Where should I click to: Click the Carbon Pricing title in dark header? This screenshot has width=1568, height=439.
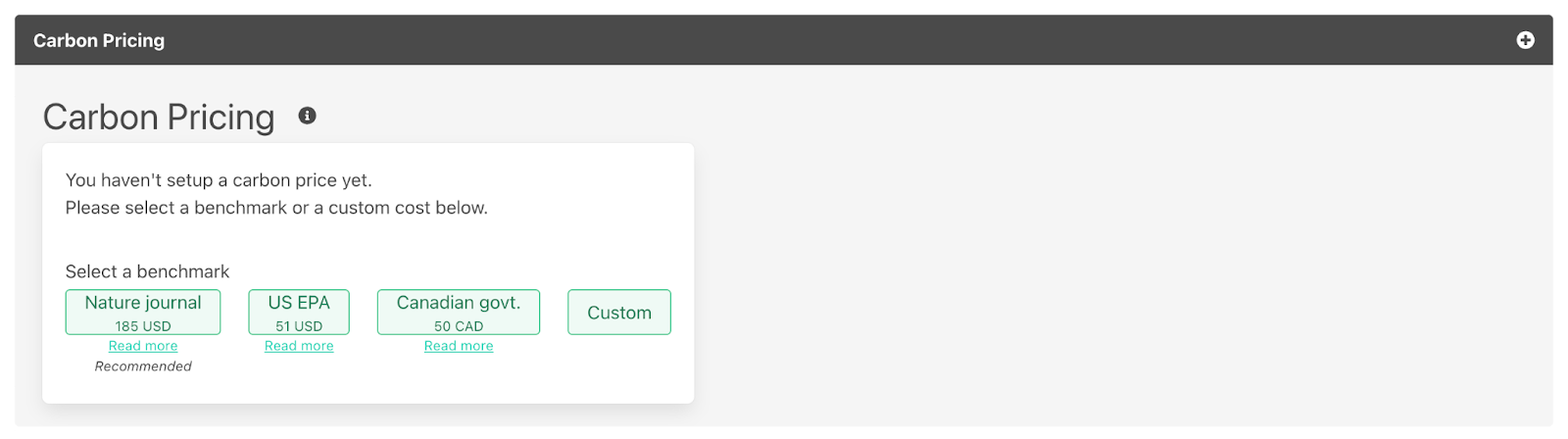coord(99,40)
